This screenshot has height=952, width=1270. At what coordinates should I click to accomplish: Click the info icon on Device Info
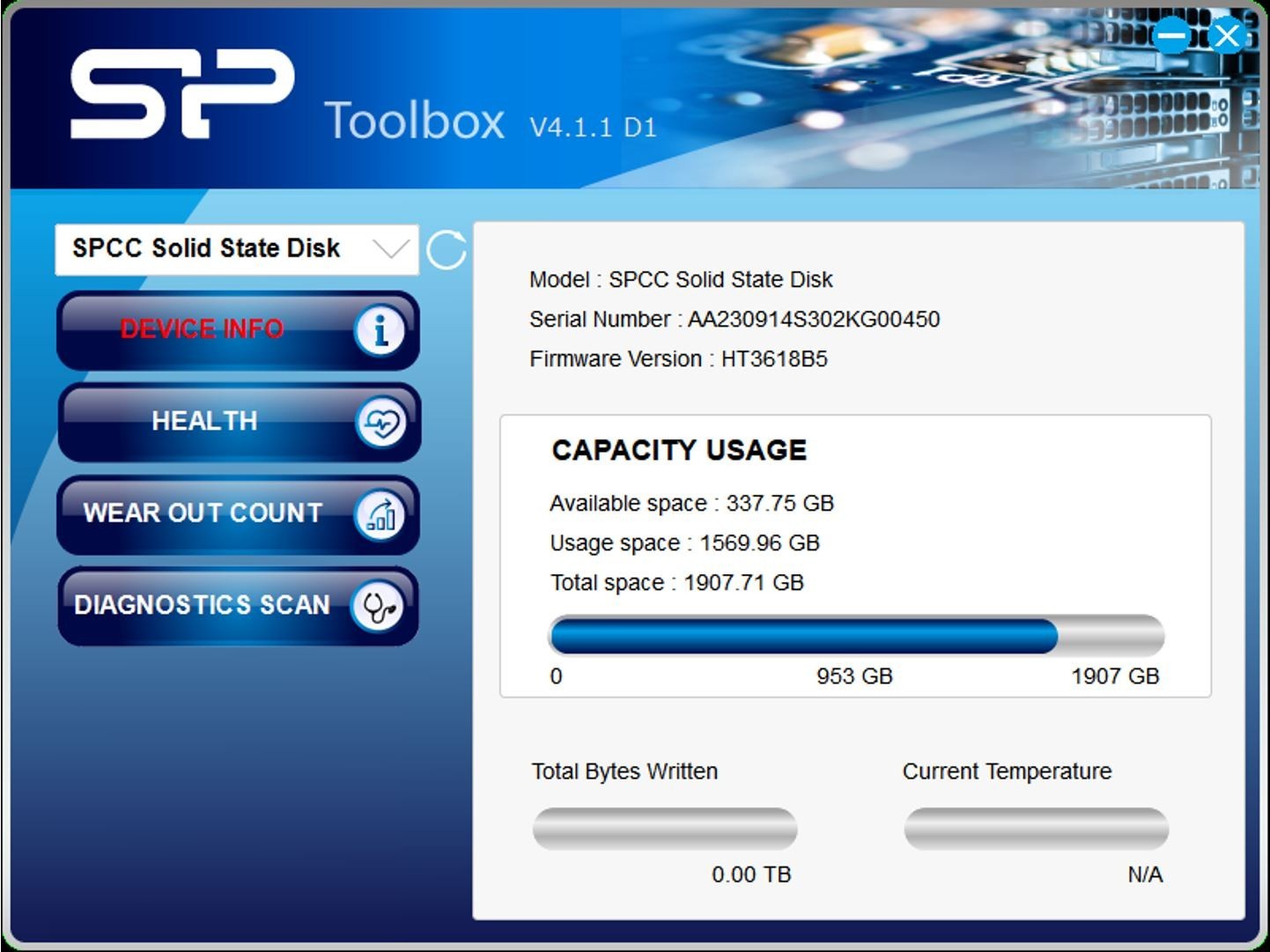click(x=380, y=331)
